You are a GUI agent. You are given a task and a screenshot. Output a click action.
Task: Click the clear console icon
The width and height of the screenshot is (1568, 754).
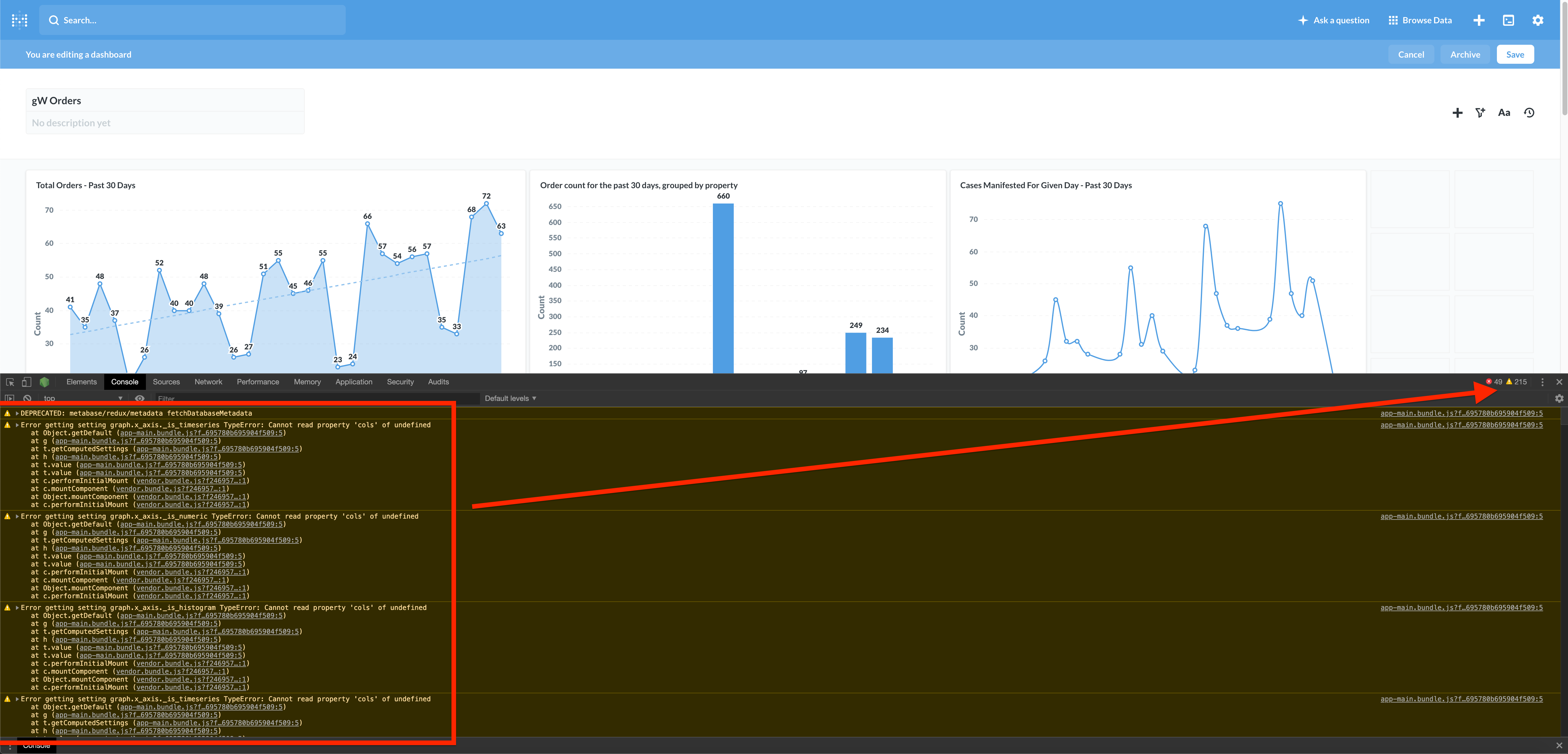click(27, 398)
